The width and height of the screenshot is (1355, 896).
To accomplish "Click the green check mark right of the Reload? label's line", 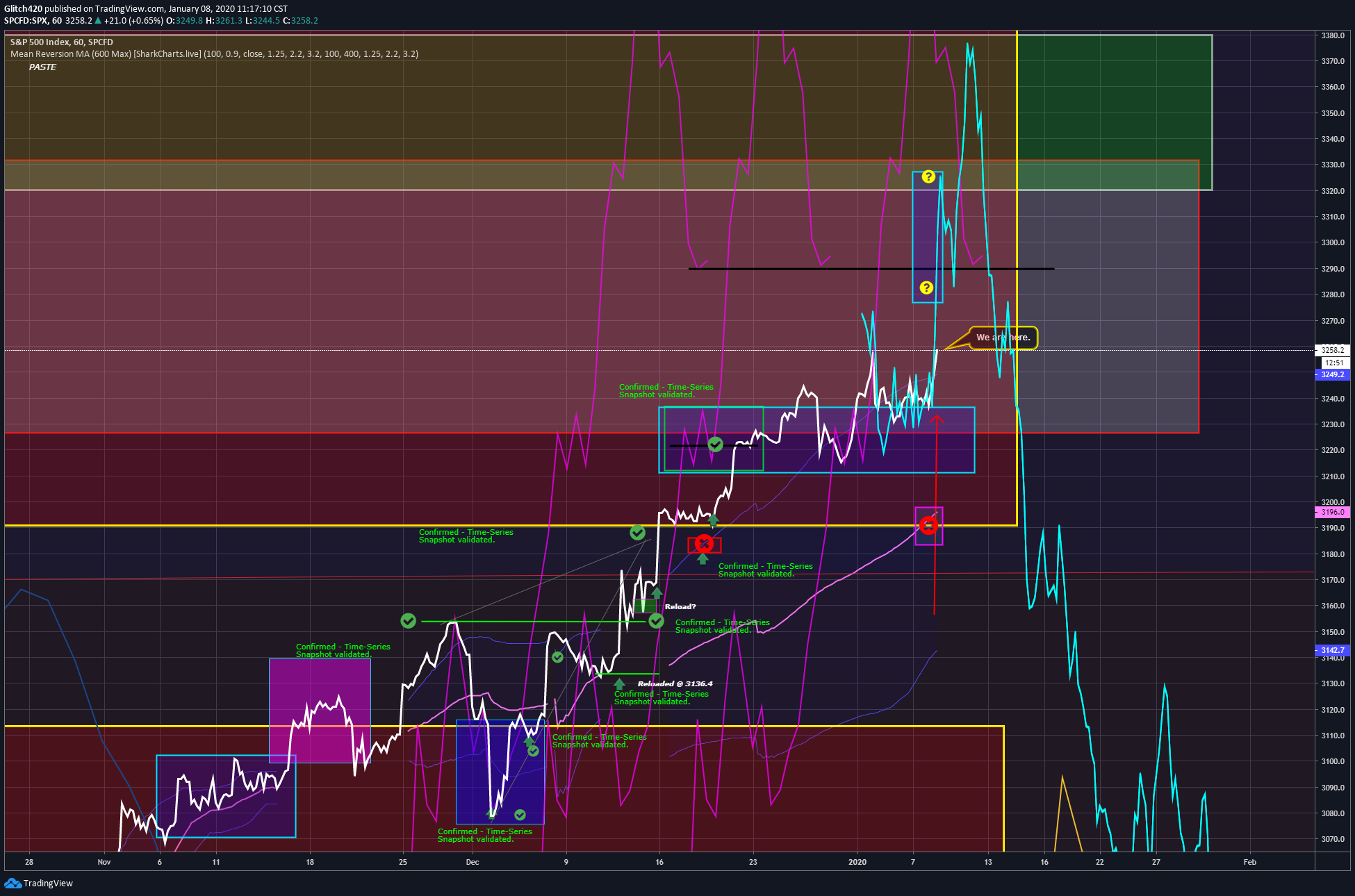I will [656, 620].
